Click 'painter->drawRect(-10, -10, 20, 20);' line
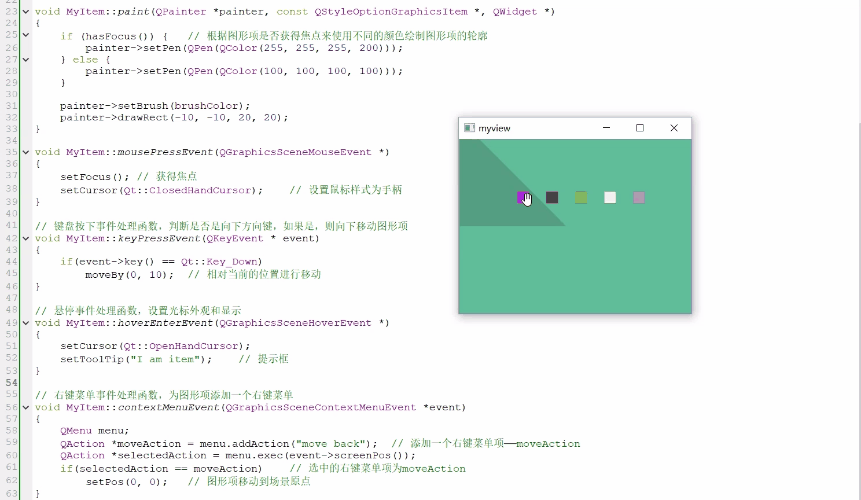The height and width of the screenshot is (500, 861). click(174, 117)
